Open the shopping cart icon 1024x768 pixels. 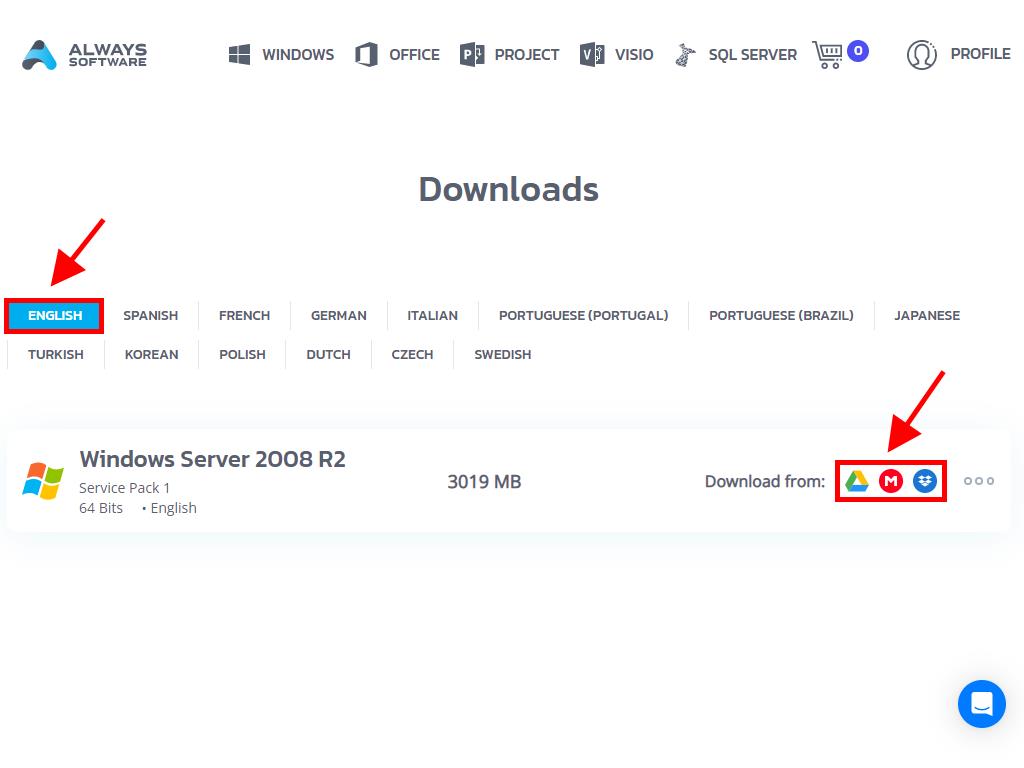pyautogui.click(x=827, y=54)
